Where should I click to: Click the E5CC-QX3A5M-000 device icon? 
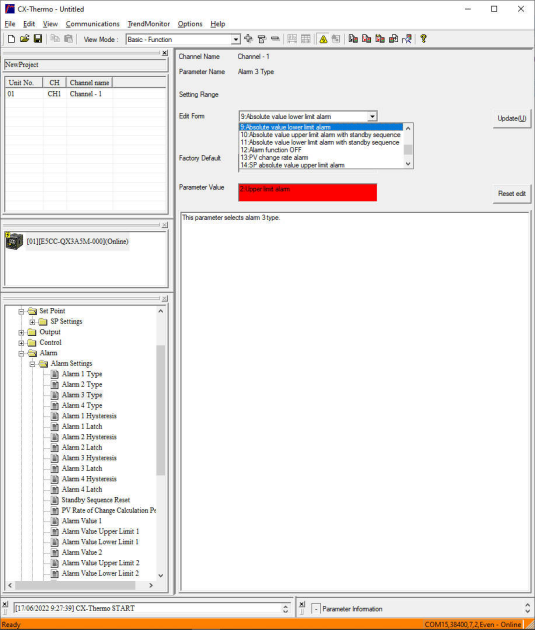14,241
